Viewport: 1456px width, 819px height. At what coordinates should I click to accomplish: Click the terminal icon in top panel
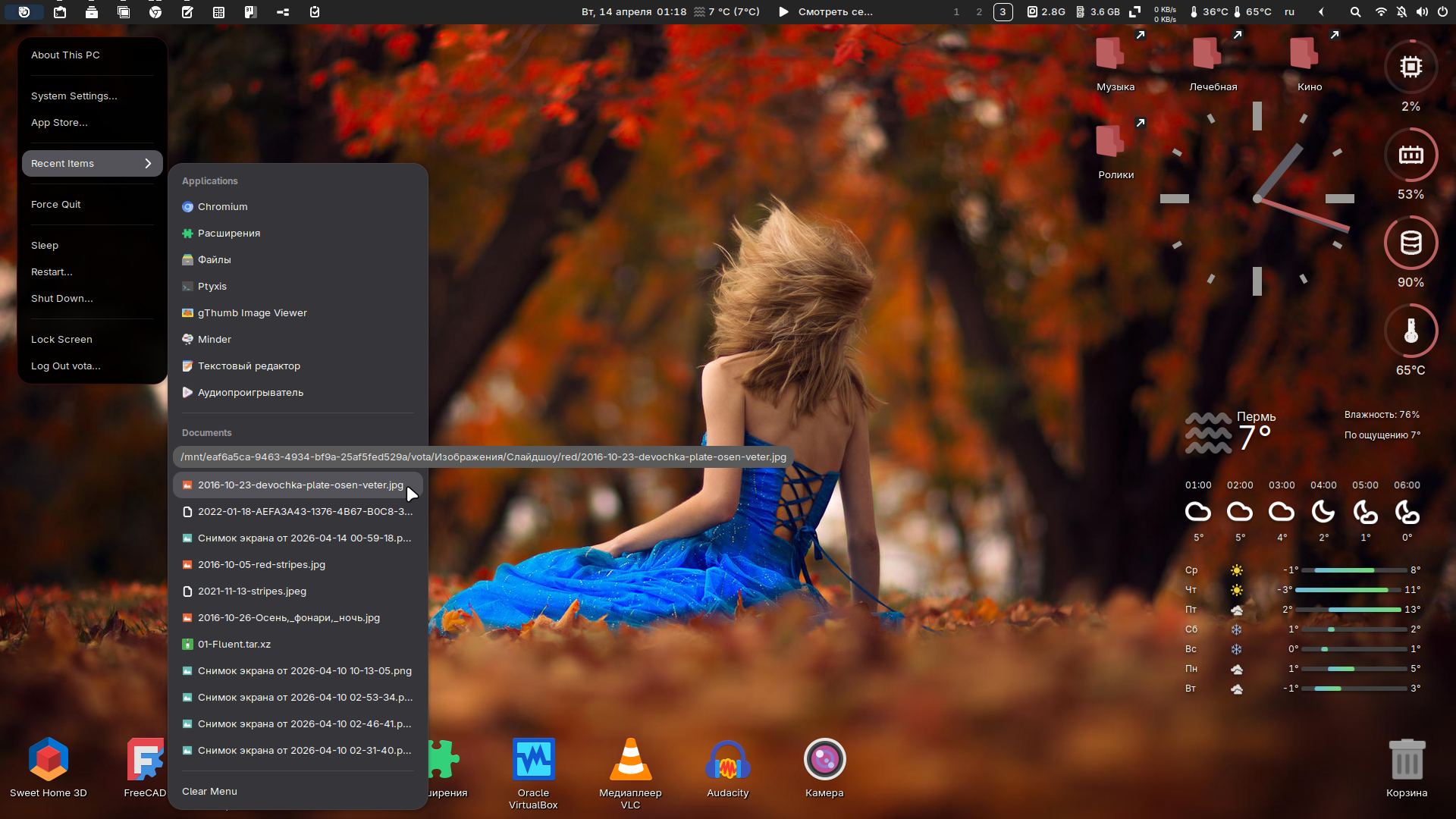[60, 12]
